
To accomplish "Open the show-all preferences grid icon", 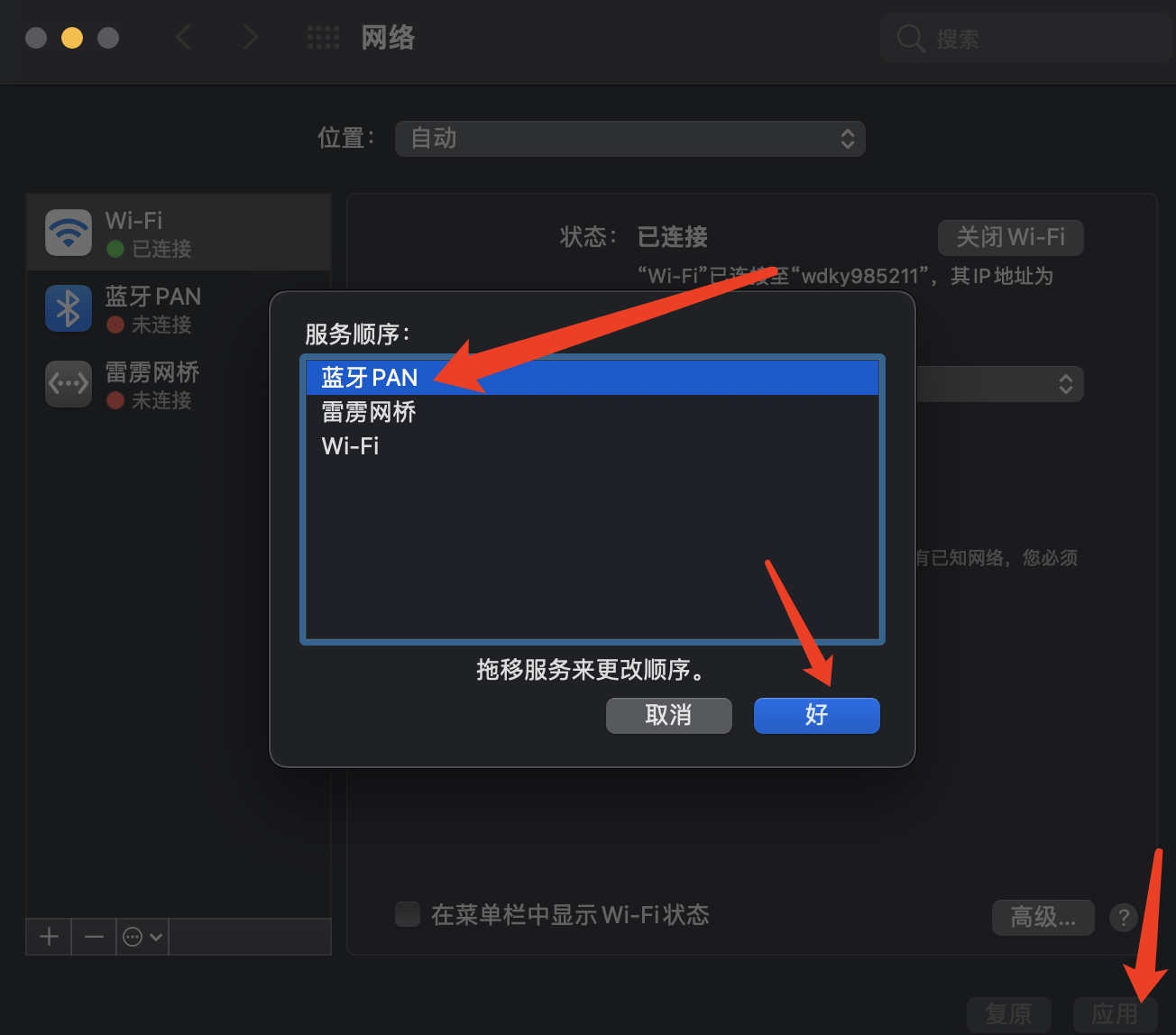I will [323, 37].
